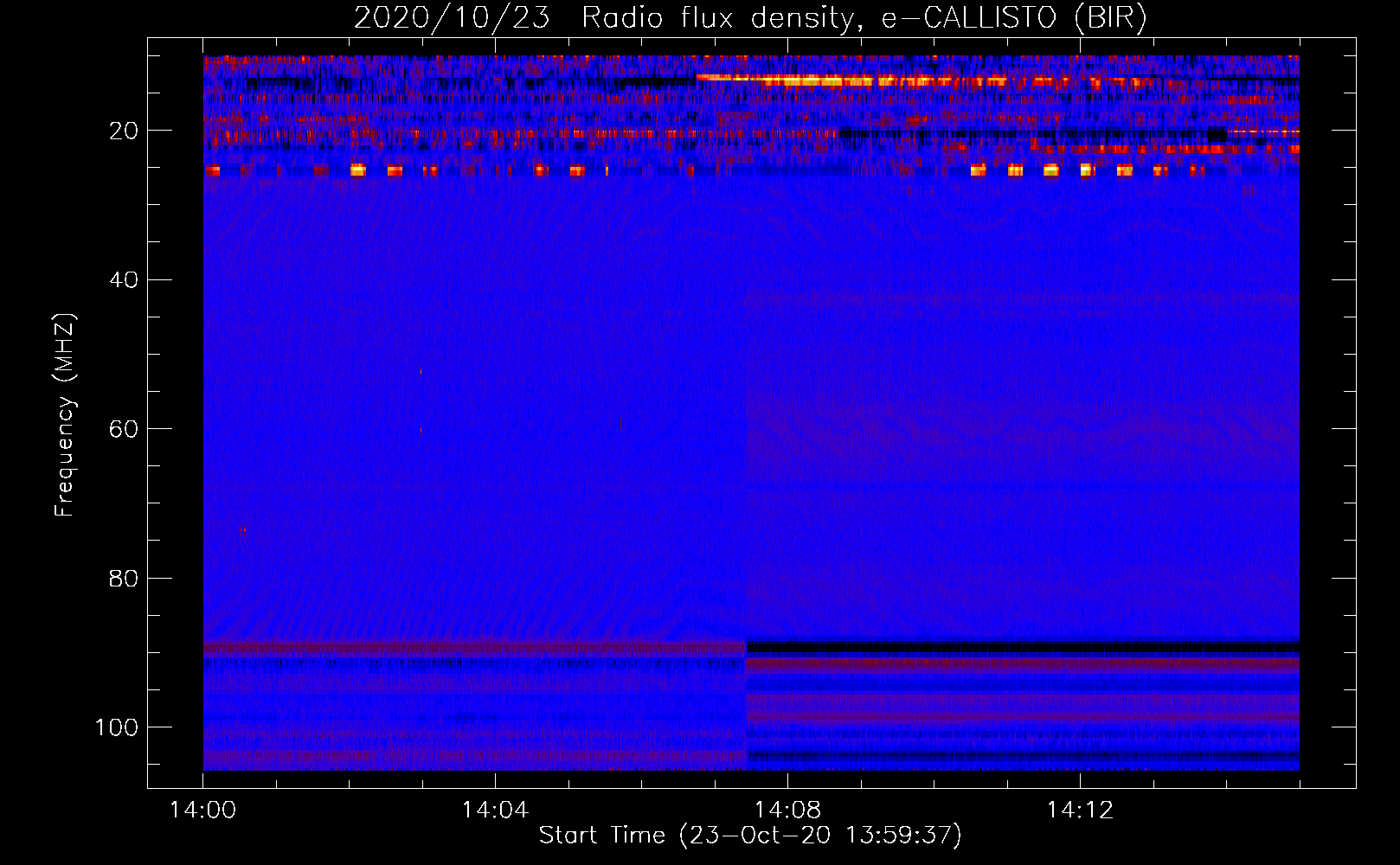Click the "Start Time (23-Oct-20 13:59:37)" label
The image size is (1400, 865).
(750, 836)
